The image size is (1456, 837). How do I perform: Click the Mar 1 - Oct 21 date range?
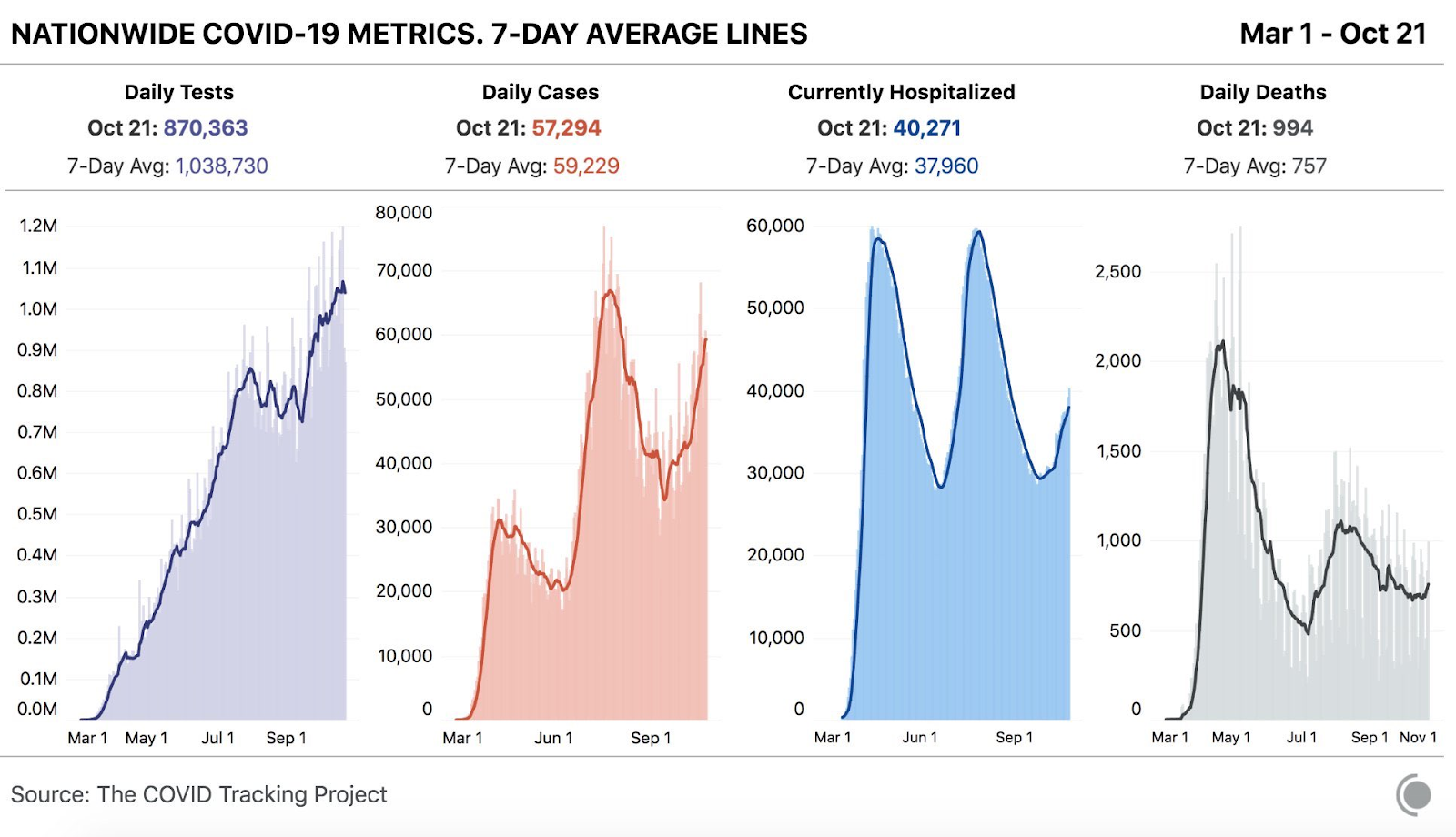1333,34
